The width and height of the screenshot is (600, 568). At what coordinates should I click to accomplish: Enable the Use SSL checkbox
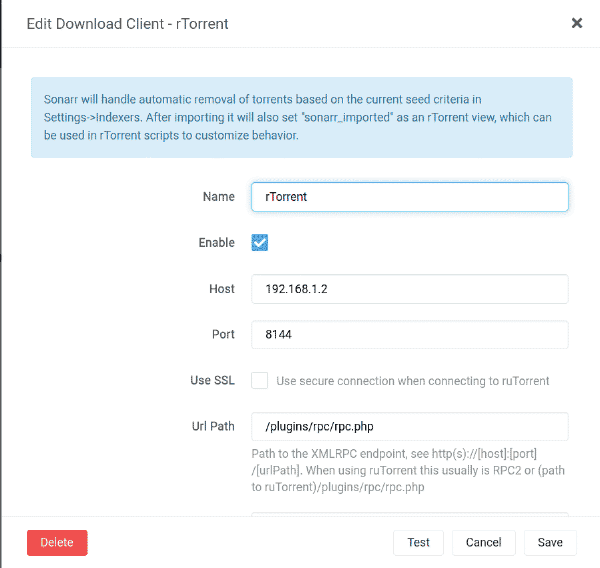(x=259, y=380)
